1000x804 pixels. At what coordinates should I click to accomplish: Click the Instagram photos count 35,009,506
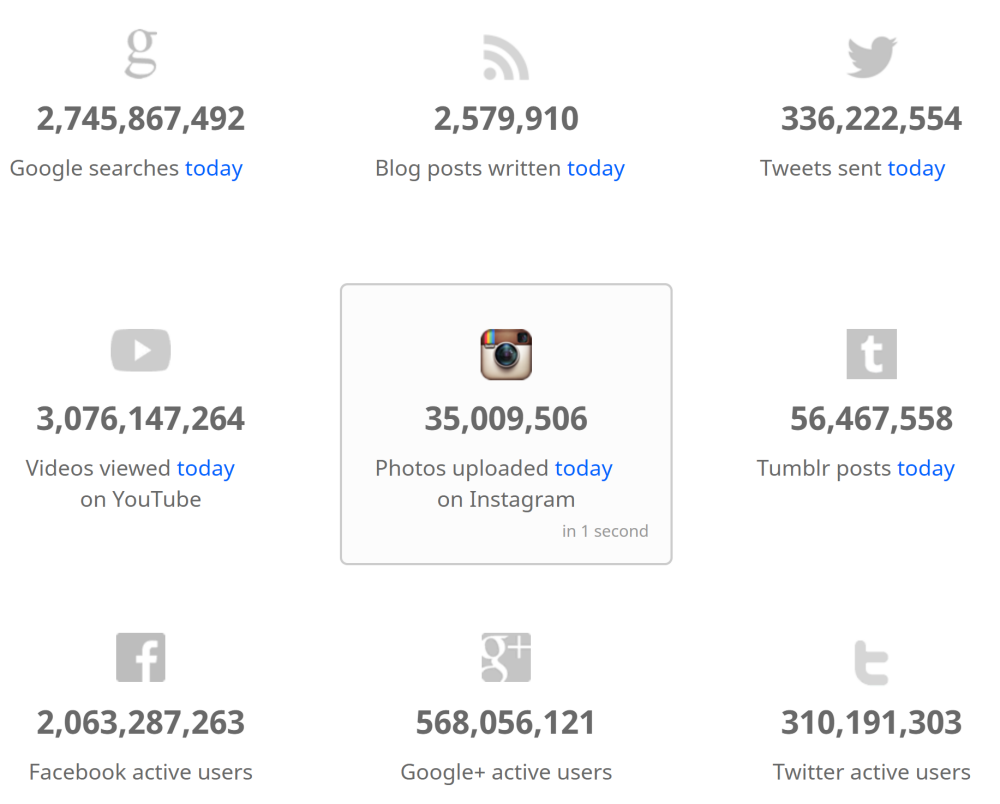click(506, 419)
